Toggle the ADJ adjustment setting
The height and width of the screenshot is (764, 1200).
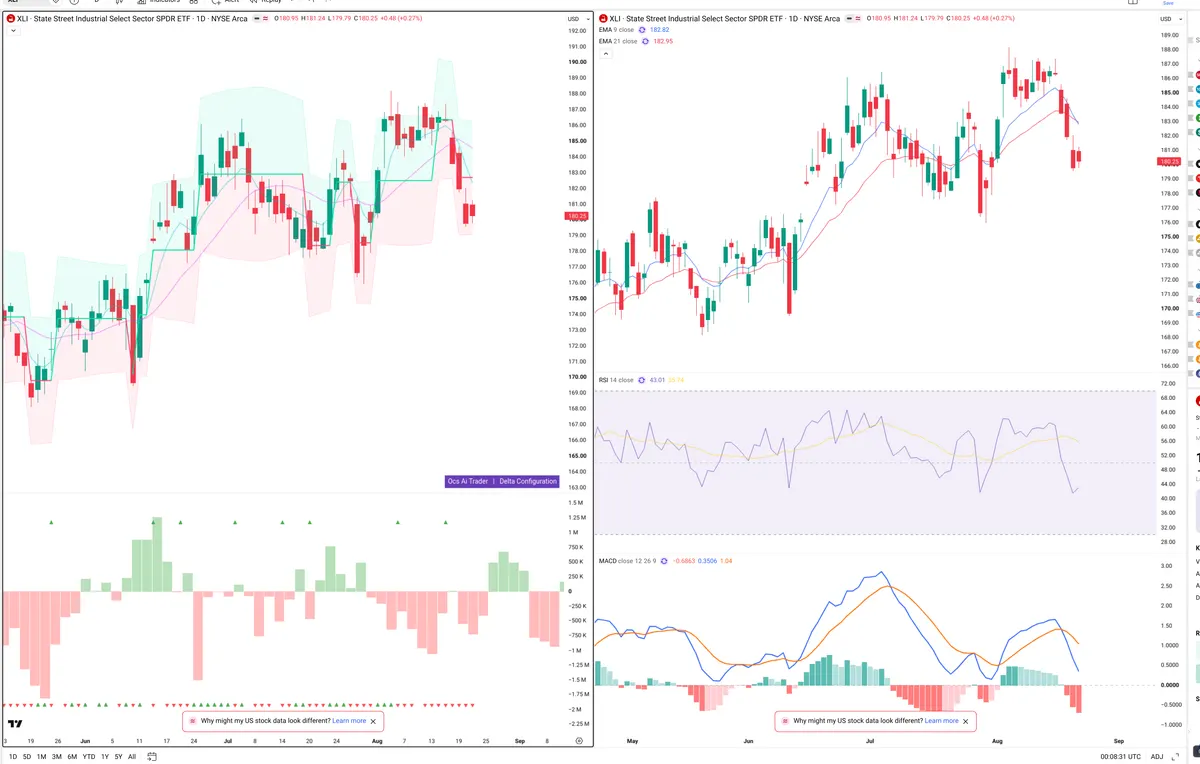(1157, 757)
